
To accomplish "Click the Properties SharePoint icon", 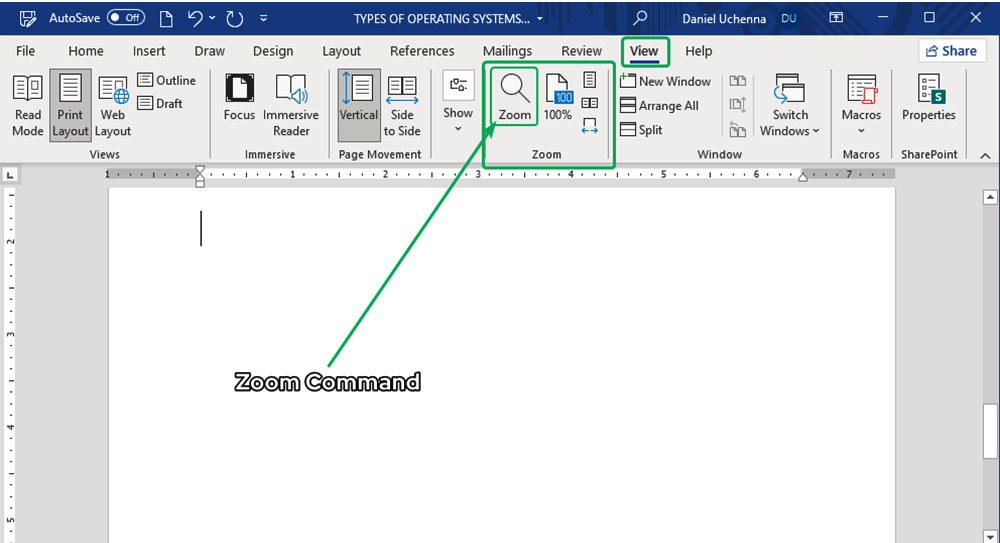I will click(x=929, y=100).
